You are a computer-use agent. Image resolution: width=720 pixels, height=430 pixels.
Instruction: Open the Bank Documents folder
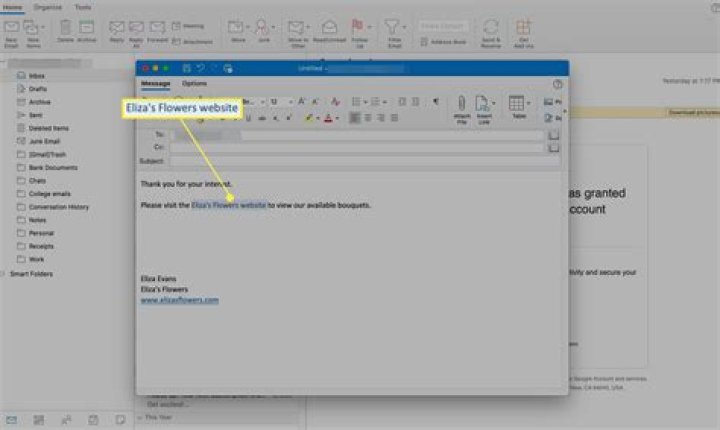point(55,168)
